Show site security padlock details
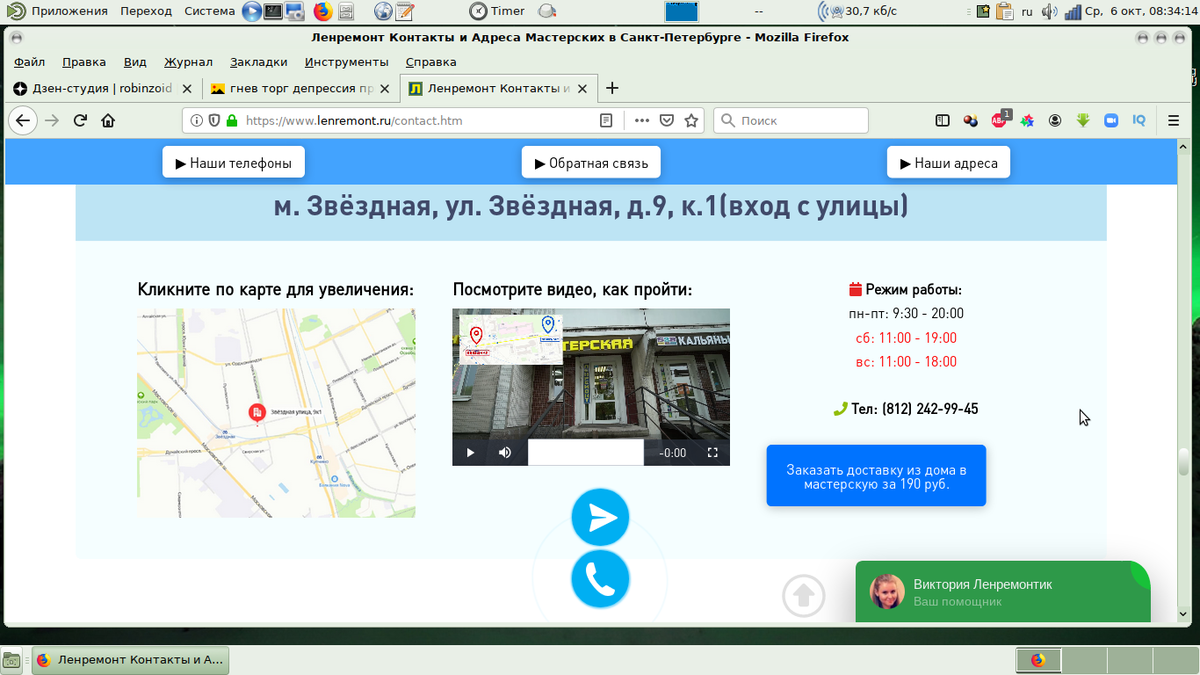The image size is (1200, 675). click(232, 120)
